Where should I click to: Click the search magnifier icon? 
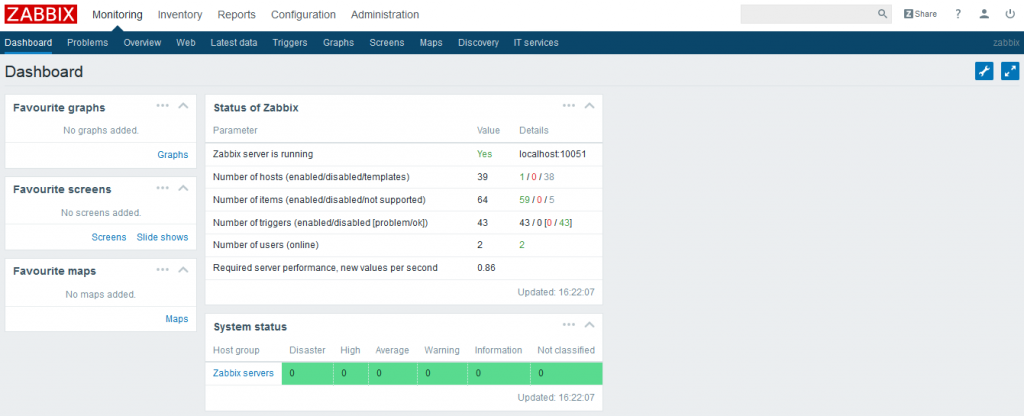pos(882,14)
